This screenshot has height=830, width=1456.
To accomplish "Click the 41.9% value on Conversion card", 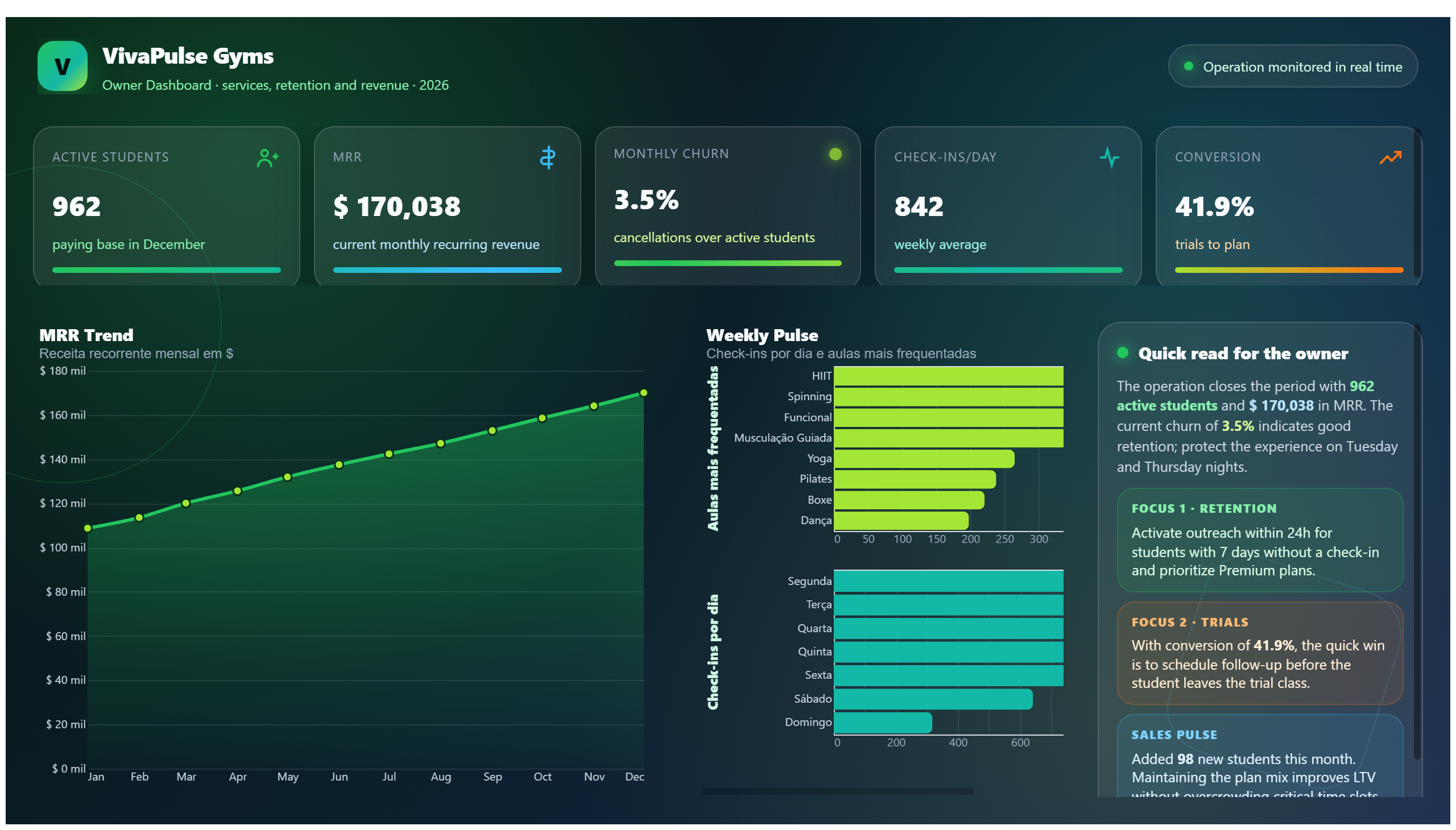I will point(1214,206).
